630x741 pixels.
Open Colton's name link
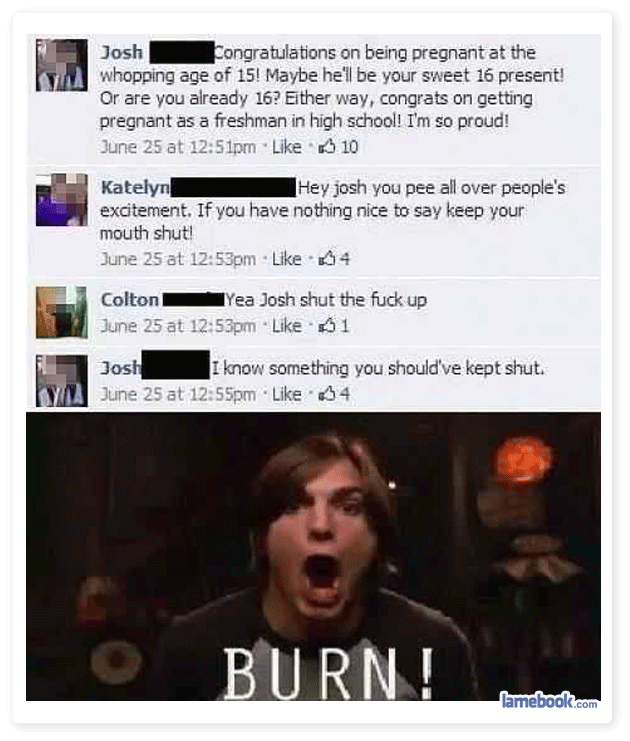(x=130, y=300)
